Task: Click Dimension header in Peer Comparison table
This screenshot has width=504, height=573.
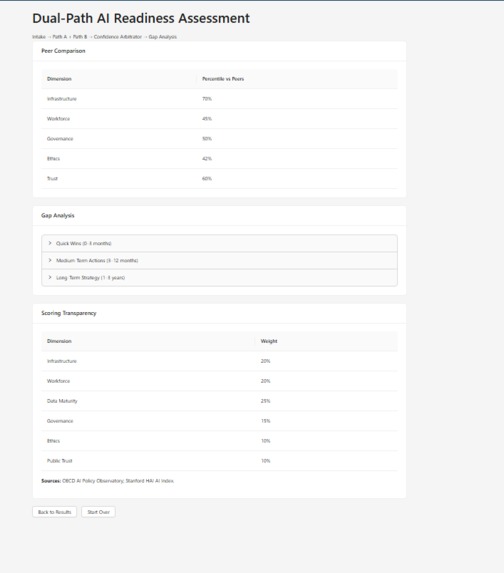Action: coord(59,79)
